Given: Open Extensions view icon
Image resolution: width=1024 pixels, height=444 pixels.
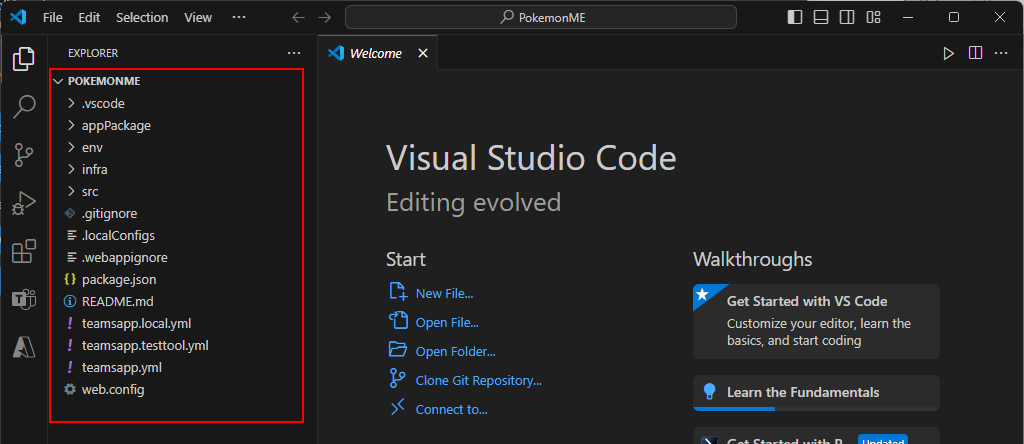Looking at the screenshot, I should click(24, 251).
